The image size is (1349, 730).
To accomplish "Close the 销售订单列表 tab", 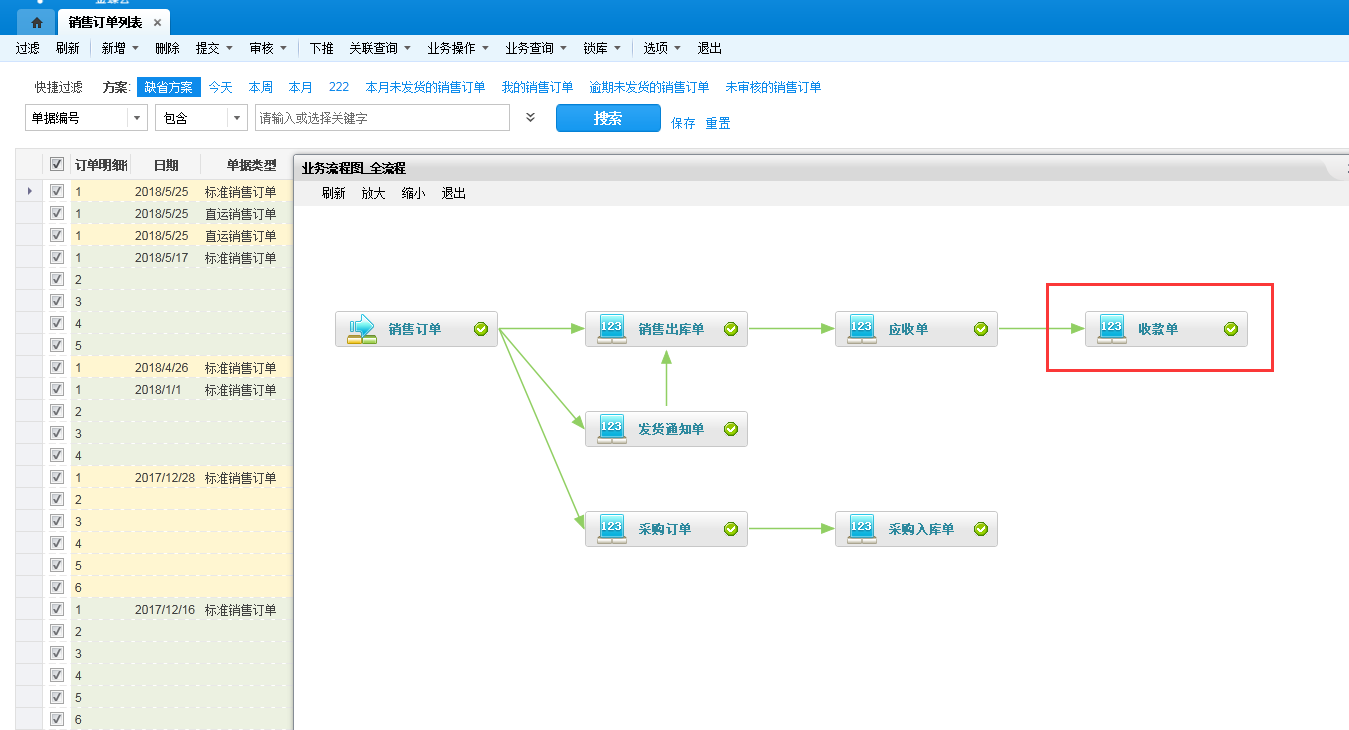I will [157, 22].
